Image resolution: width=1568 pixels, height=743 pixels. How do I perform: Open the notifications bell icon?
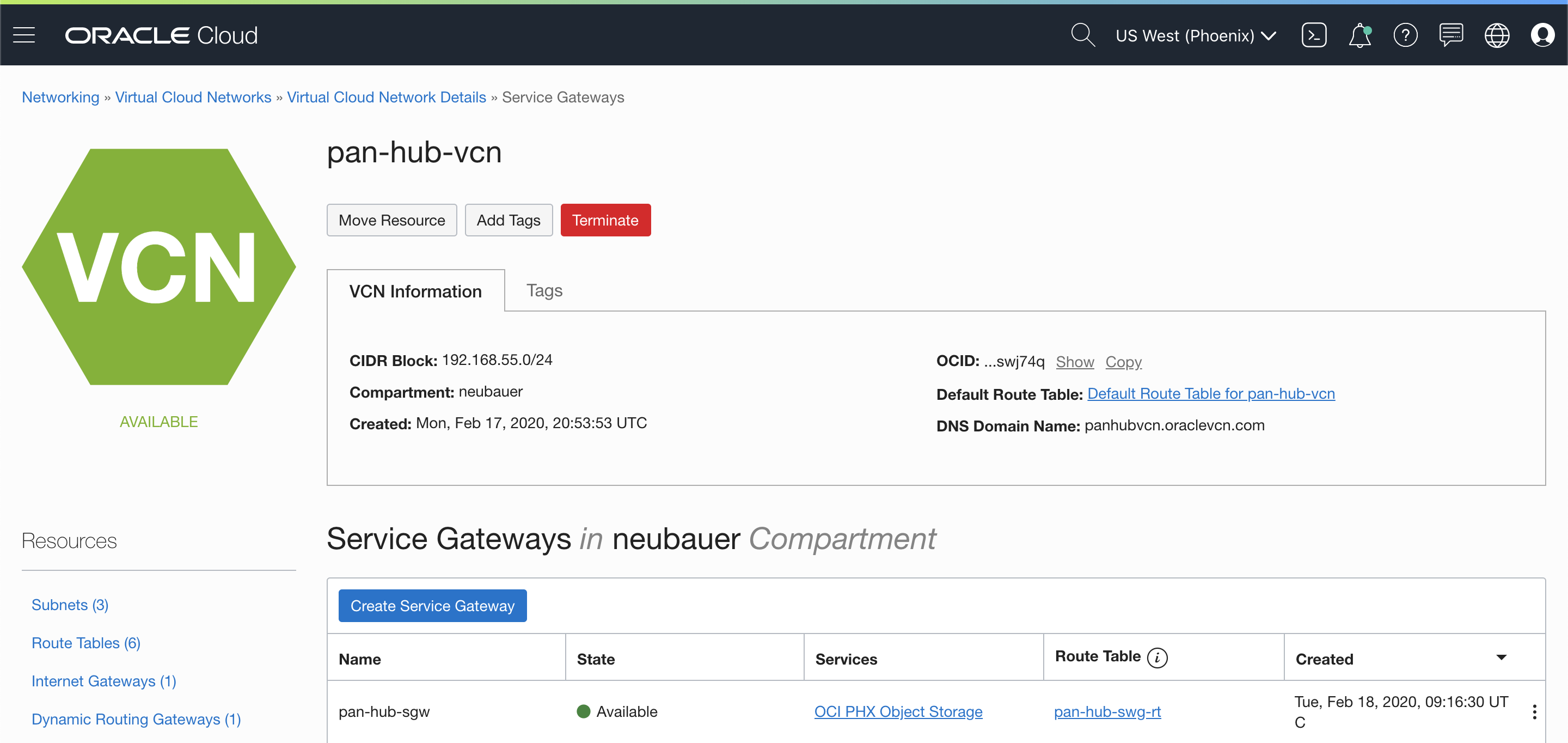pos(1359,35)
